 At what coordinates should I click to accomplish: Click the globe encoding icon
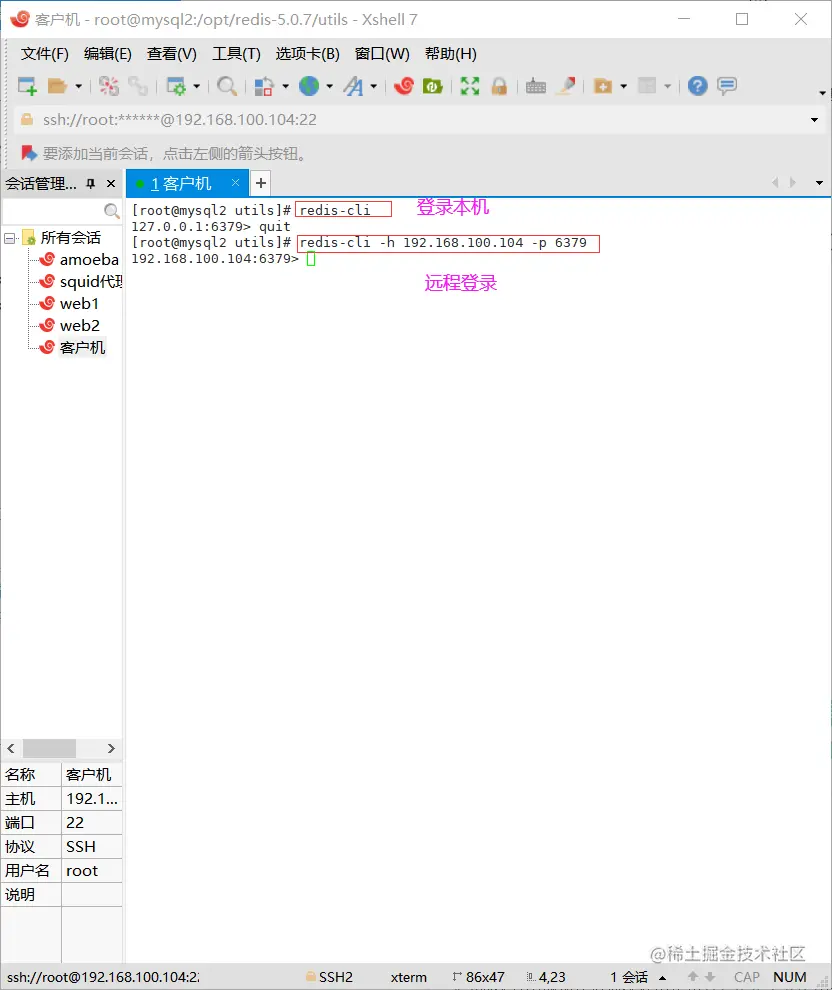pyautogui.click(x=309, y=86)
